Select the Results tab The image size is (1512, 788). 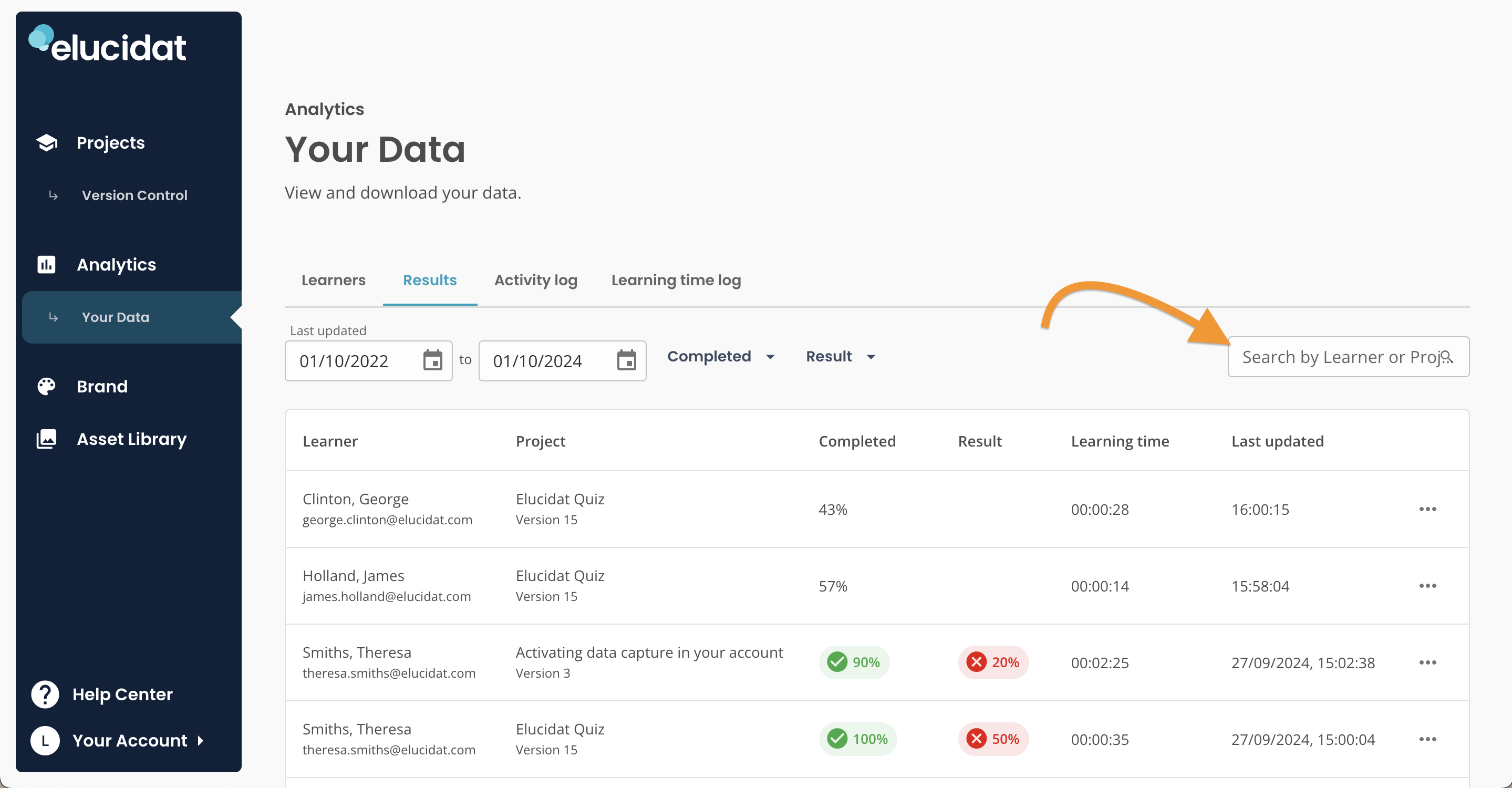pos(430,281)
